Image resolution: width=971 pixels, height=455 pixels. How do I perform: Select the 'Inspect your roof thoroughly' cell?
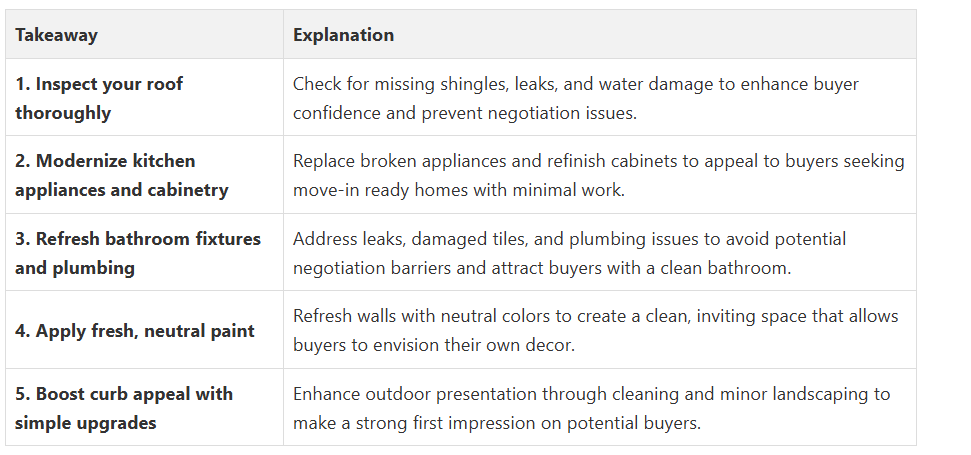click(99, 98)
